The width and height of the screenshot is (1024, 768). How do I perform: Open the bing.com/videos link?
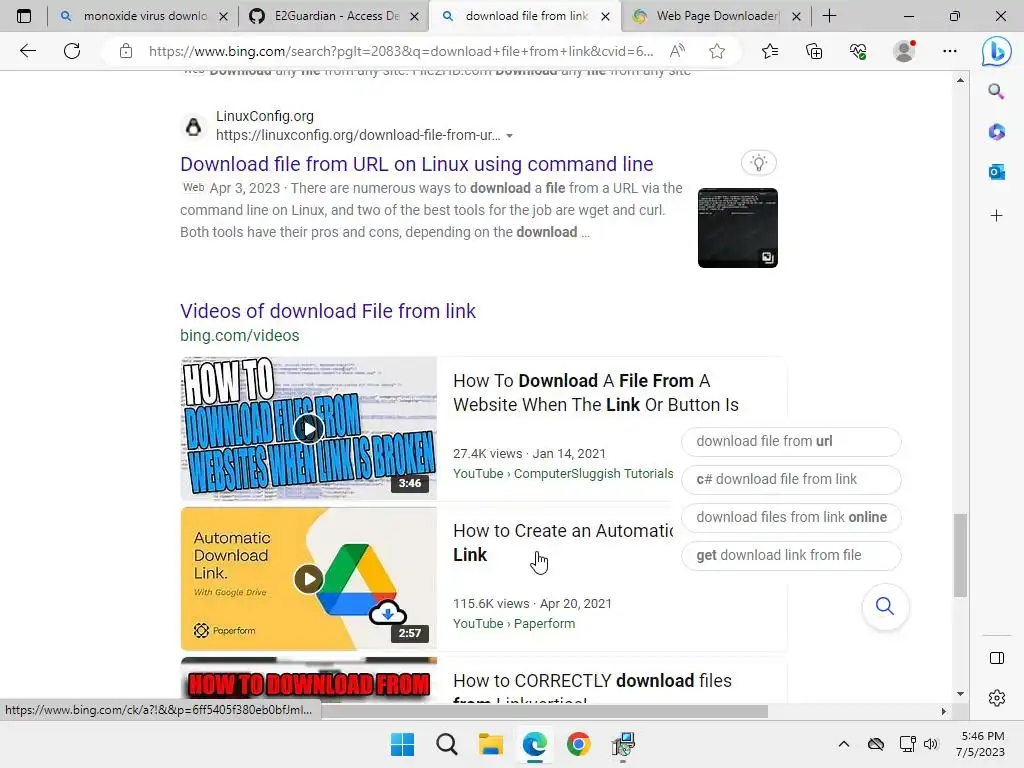pyautogui.click(x=240, y=335)
